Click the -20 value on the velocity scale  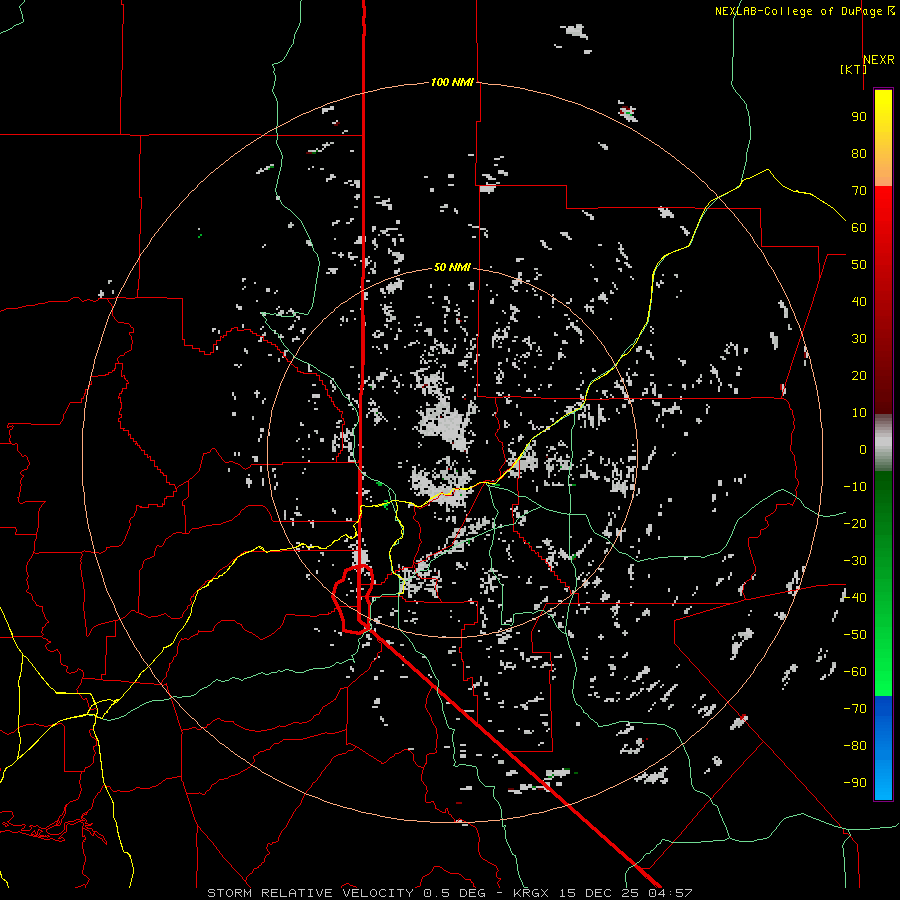pos(855,524)
